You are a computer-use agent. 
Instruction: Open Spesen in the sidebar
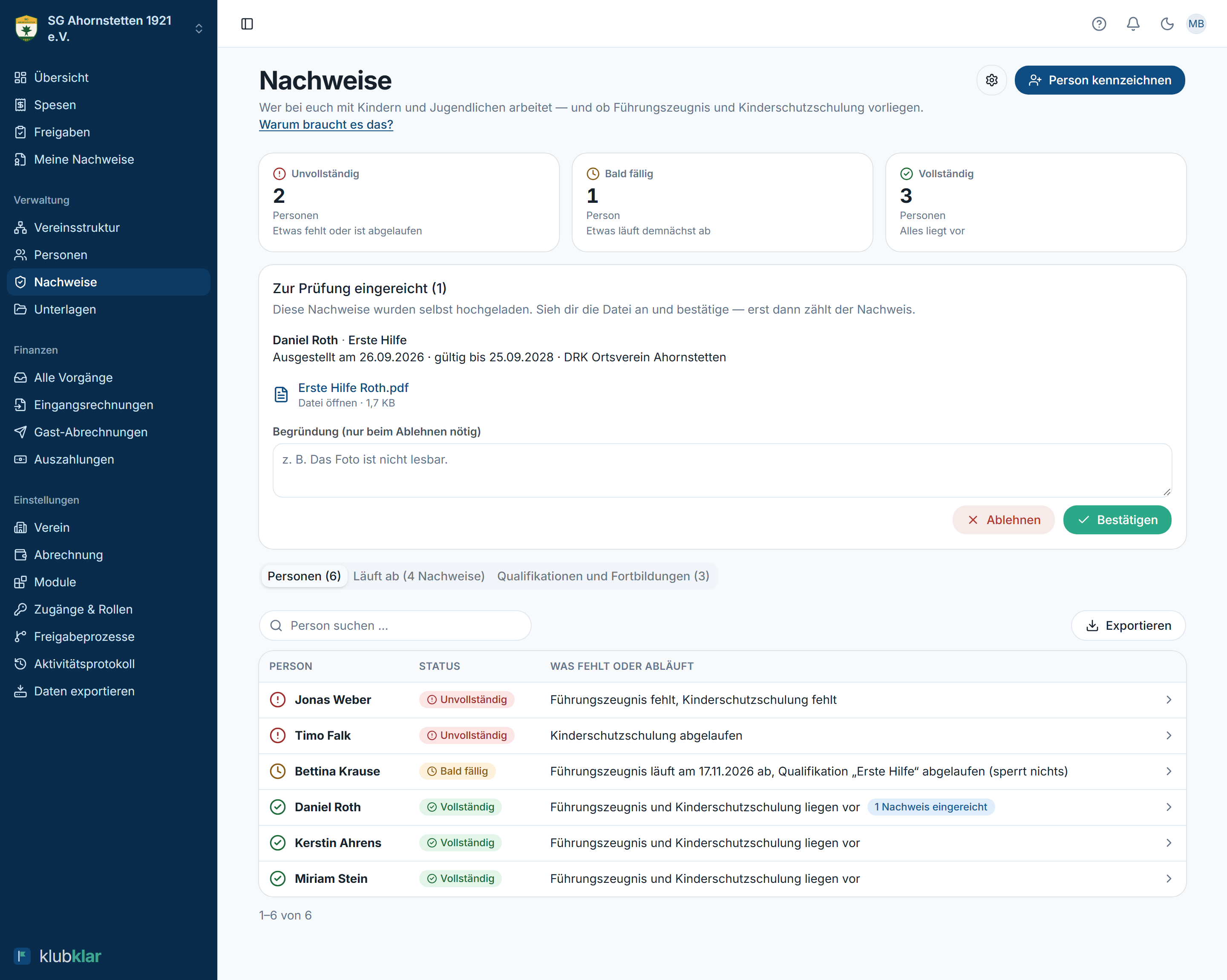click(109, 105)
